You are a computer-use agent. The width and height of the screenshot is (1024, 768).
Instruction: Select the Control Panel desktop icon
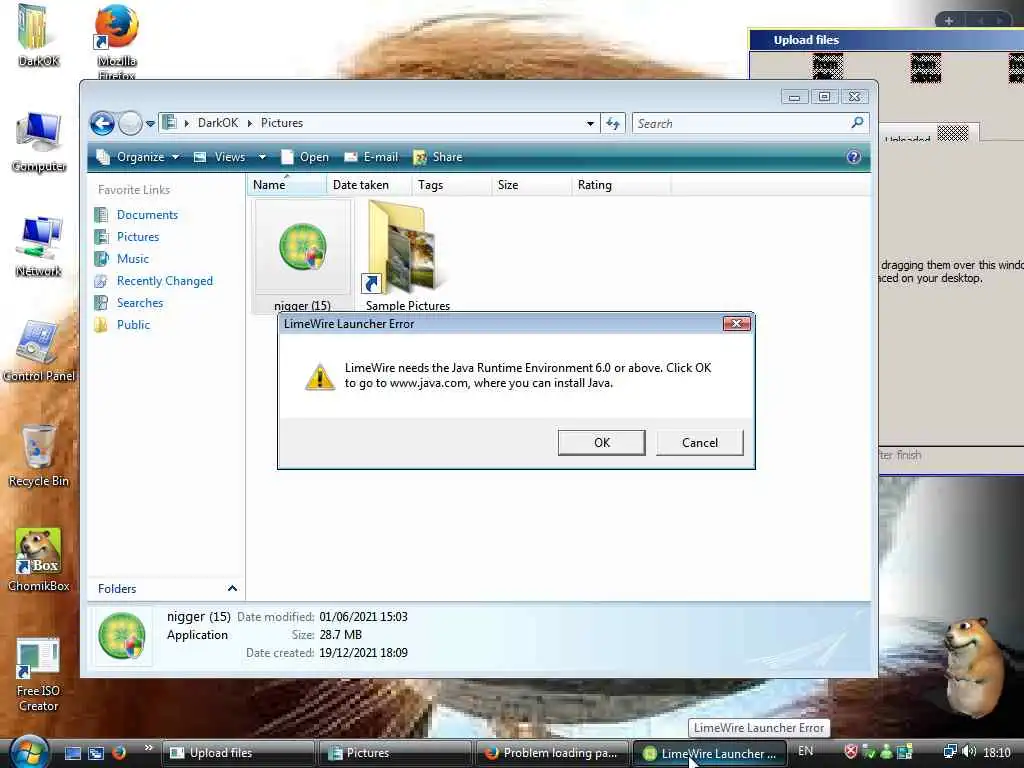click(x=39, y=351)
